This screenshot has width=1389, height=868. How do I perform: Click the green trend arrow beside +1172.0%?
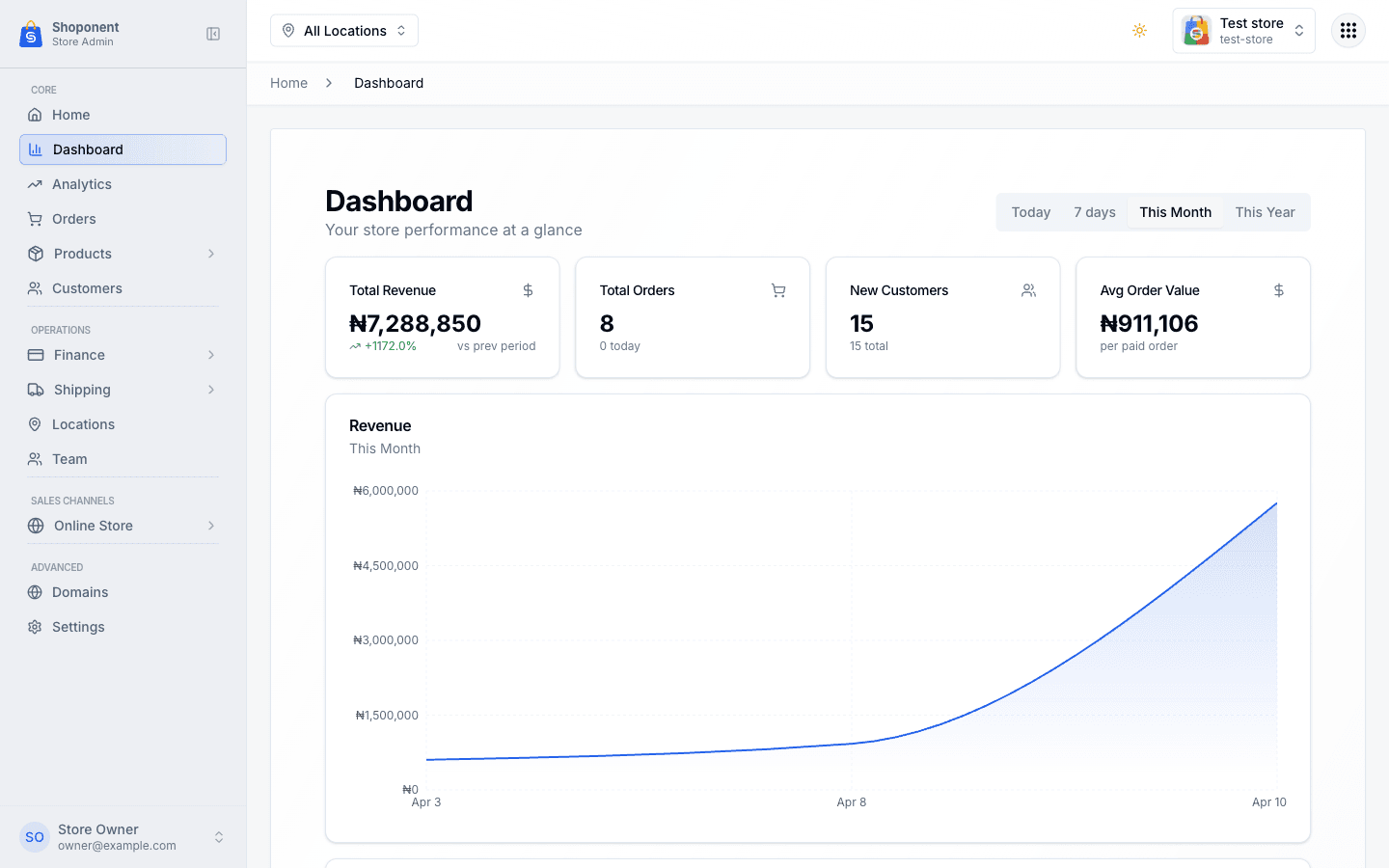pos(355,346)
